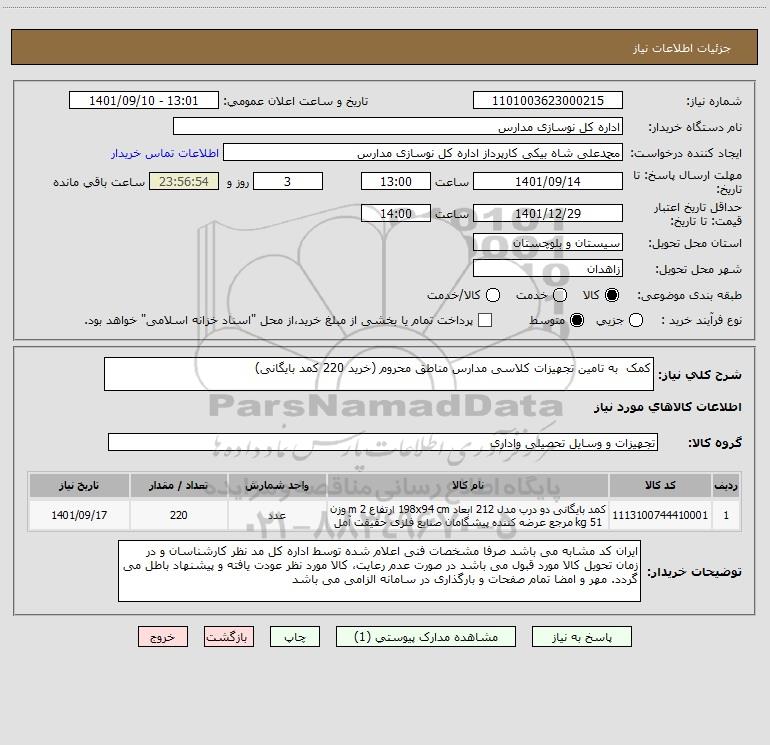Click مشاهده مدارک پیوستی (1) button
Viewport: 770px width, 745px height.
[x=426, y=636]
